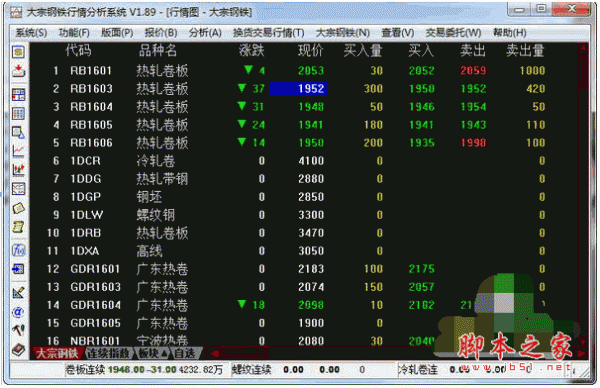Open the grid table view icon
This screenshot has width=600, height=388.
point(18,114)
